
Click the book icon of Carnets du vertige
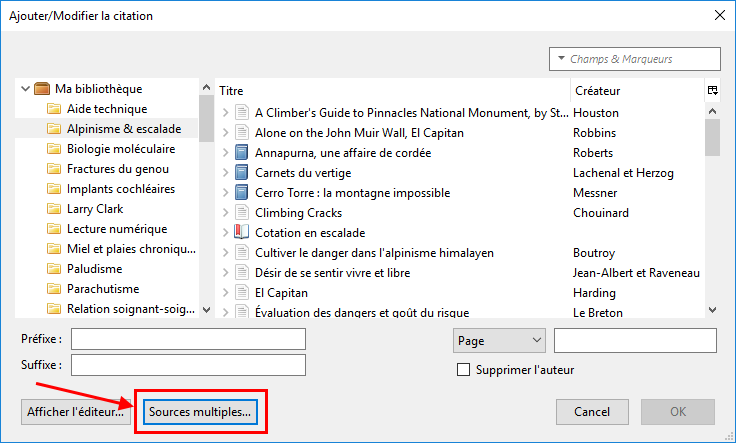point(241,173)
